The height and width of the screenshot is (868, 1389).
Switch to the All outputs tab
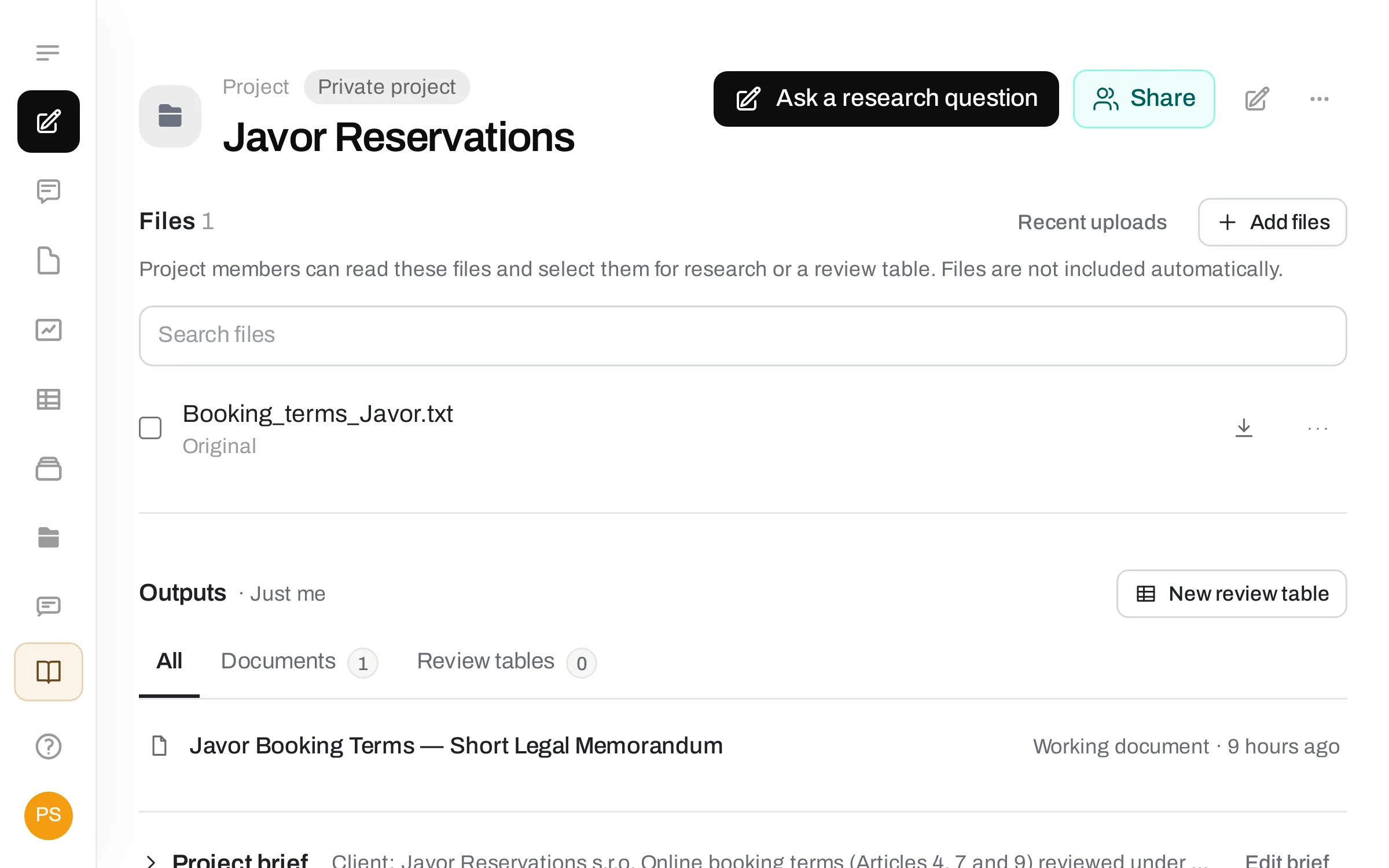[x=169, y=661]
